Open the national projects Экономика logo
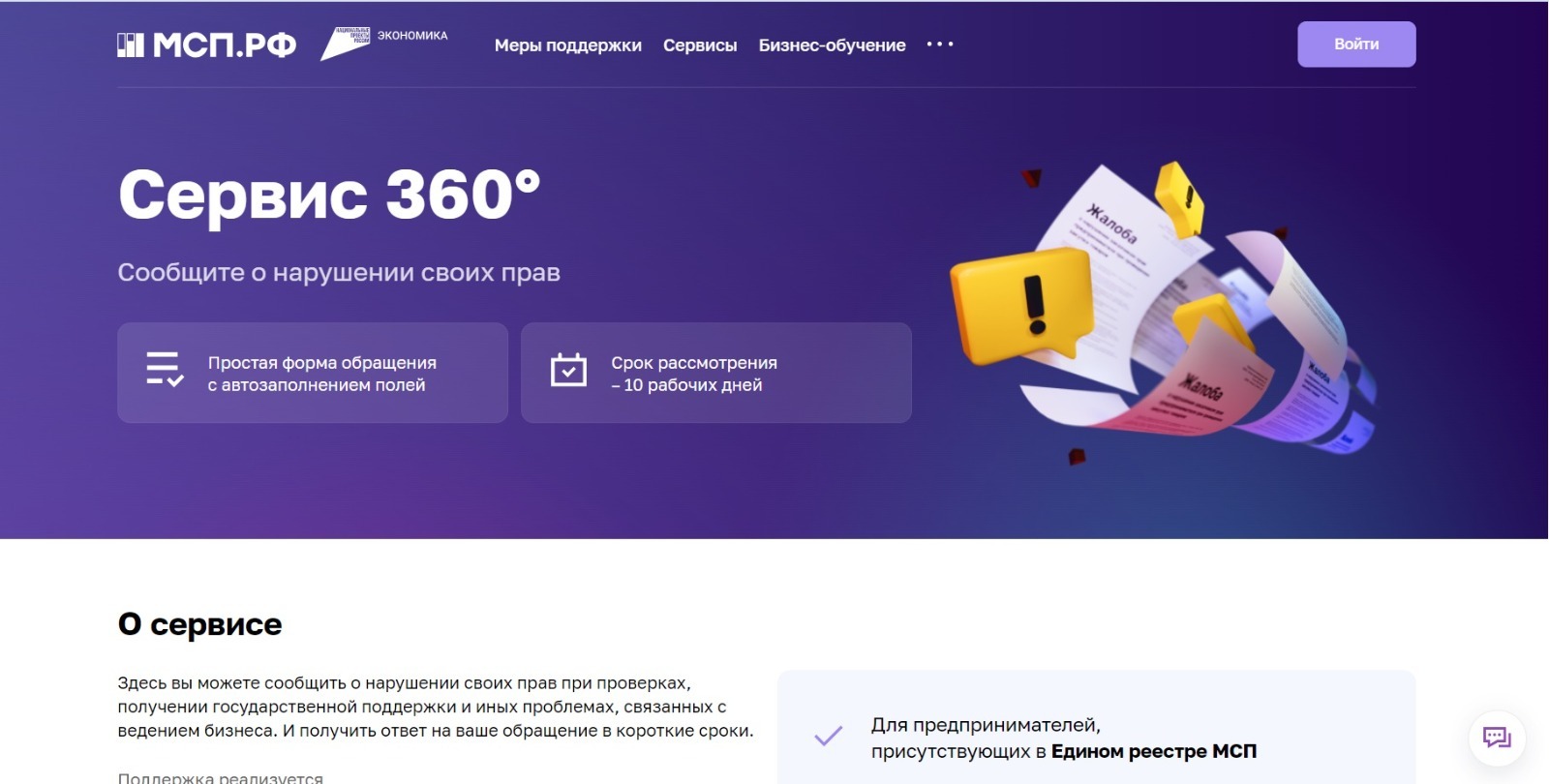This screenshot has width=1549, height=784. pos(384,44)
